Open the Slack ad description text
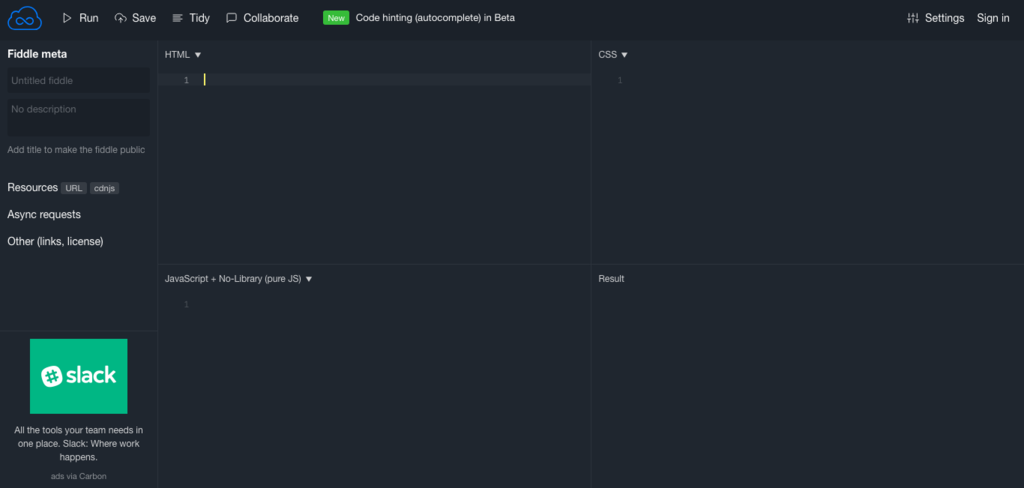The height and width of the screenshot is (488, 1024). 78,444
